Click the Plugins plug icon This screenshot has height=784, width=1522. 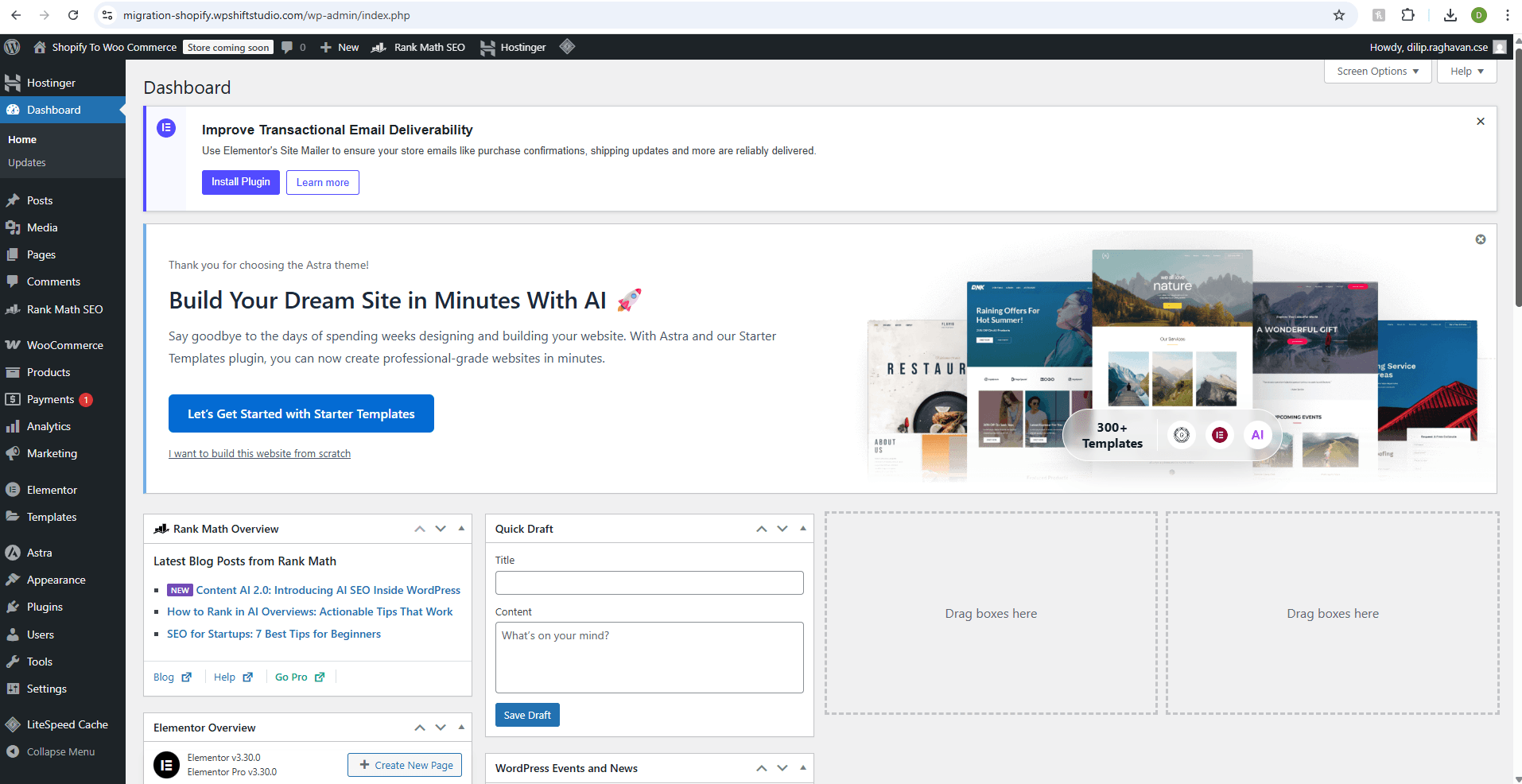click(13, 607)
